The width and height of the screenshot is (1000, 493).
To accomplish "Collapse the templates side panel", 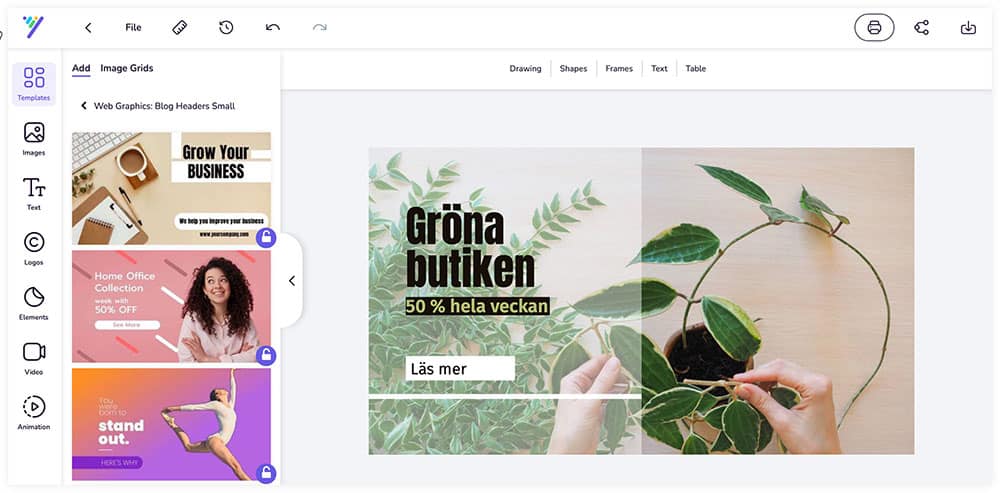I will click(291, 281).
